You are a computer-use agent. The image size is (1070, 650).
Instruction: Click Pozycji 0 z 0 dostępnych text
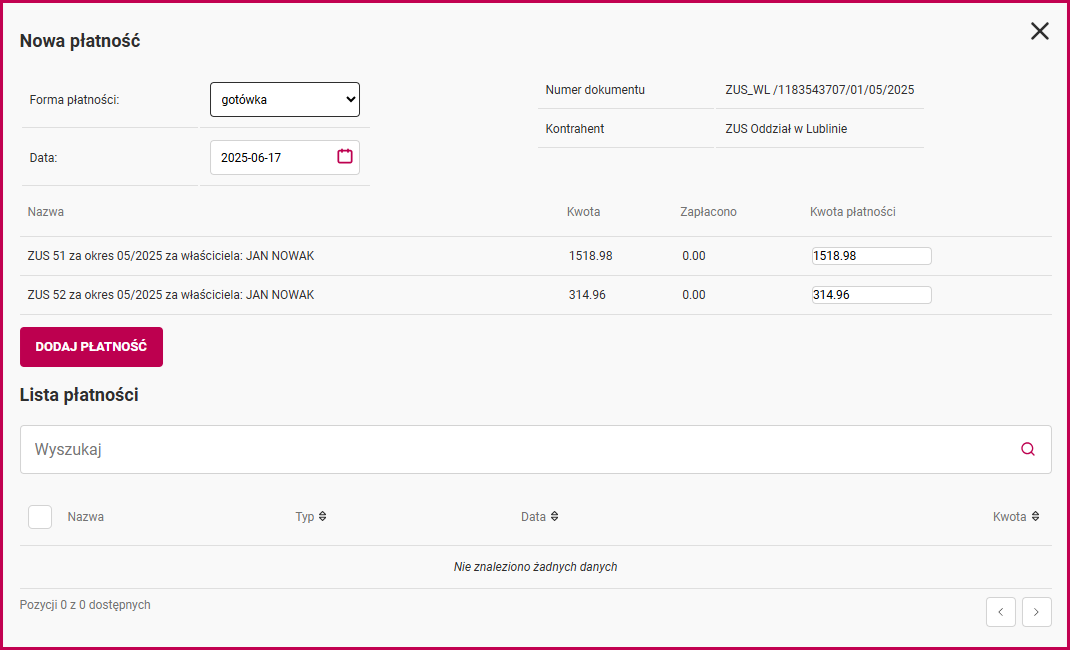click(x=85, y=604)
